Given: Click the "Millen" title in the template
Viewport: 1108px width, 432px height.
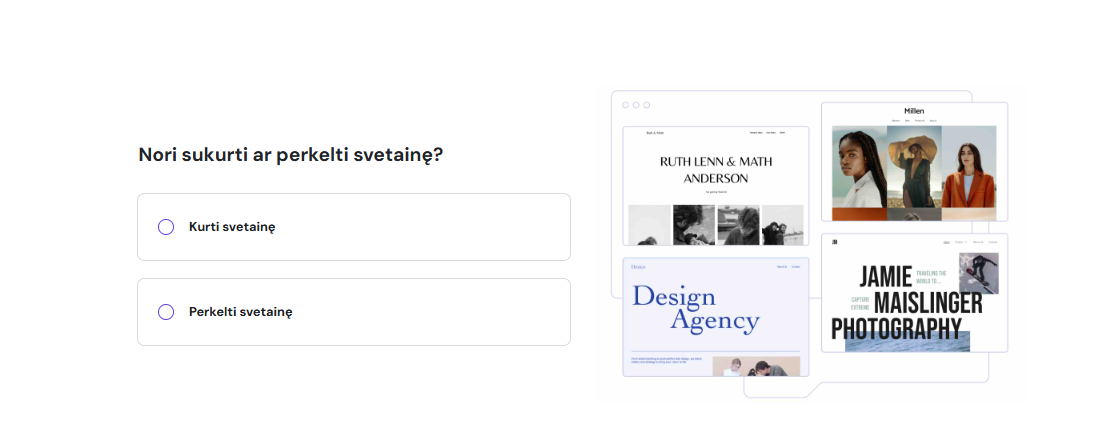Looking at the screenshot, I should click(x=914, y=111).
